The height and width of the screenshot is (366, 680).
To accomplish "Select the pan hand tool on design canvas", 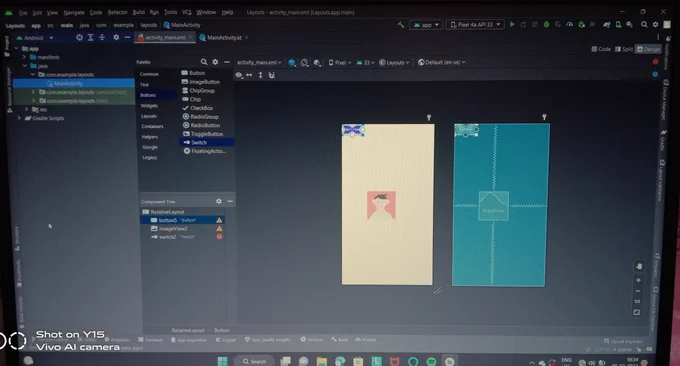I will pyautogui.click(x=638, y=266).
